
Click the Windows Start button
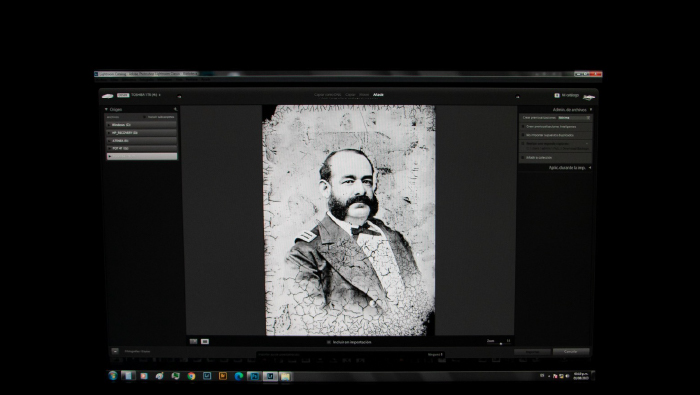(x=113, y=376)
